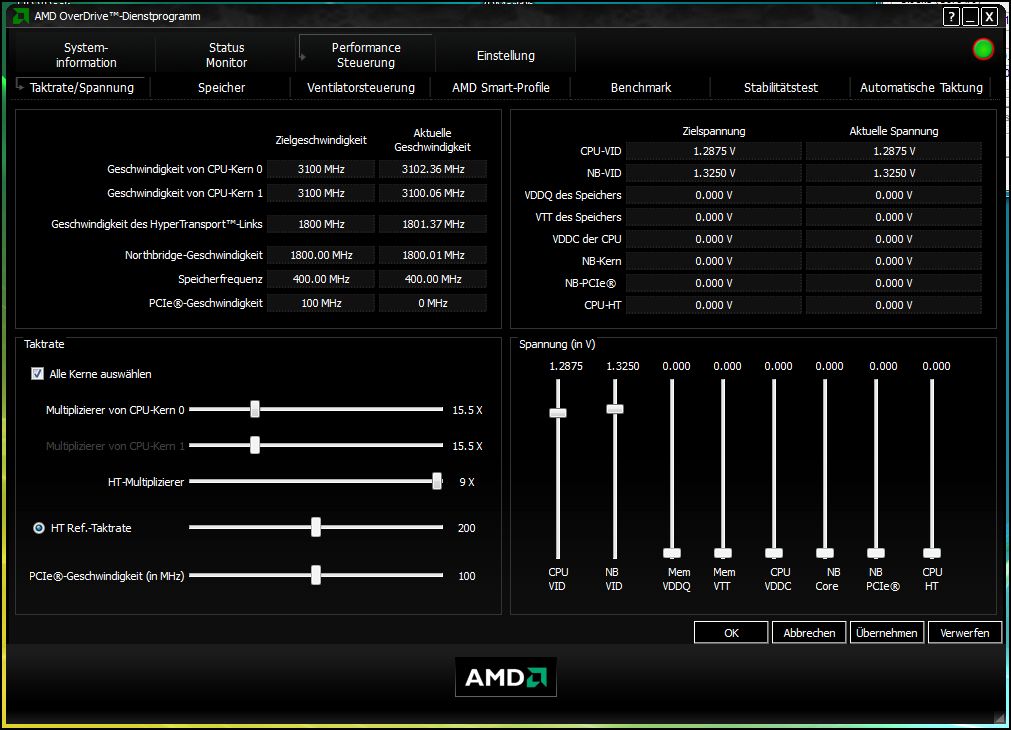Click CPU-Kern 0 current speed '3102.36 MHz'
This screenshot has height=730, width=1011.
(x=433, y=169)
